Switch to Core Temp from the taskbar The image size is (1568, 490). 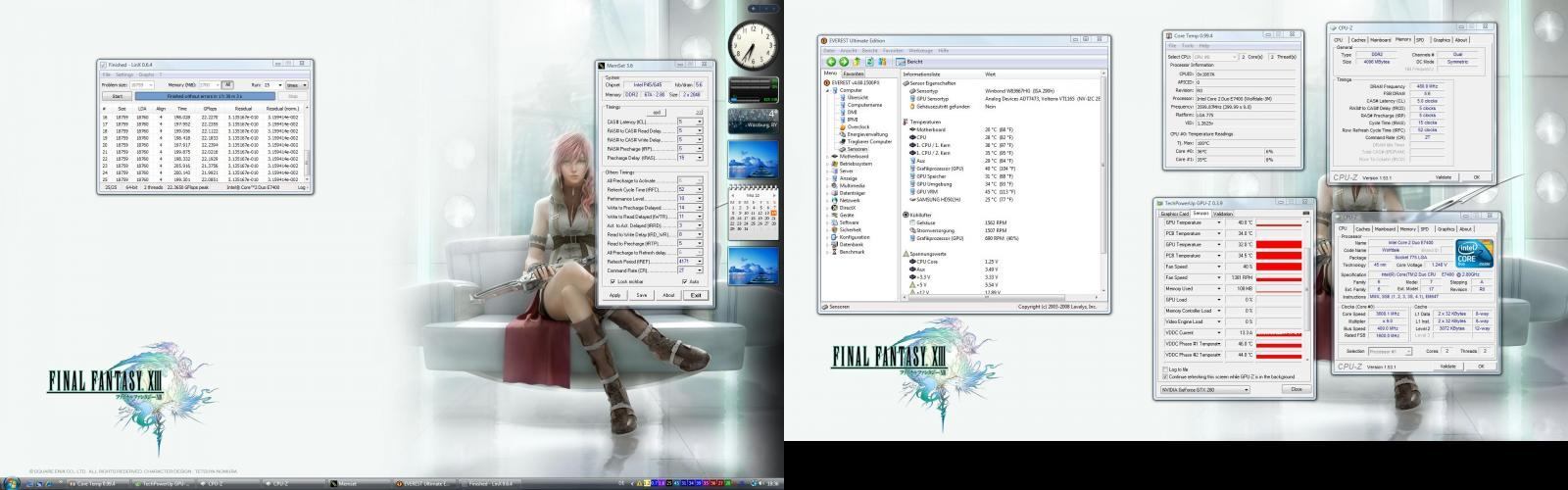(x=98, y=483)
